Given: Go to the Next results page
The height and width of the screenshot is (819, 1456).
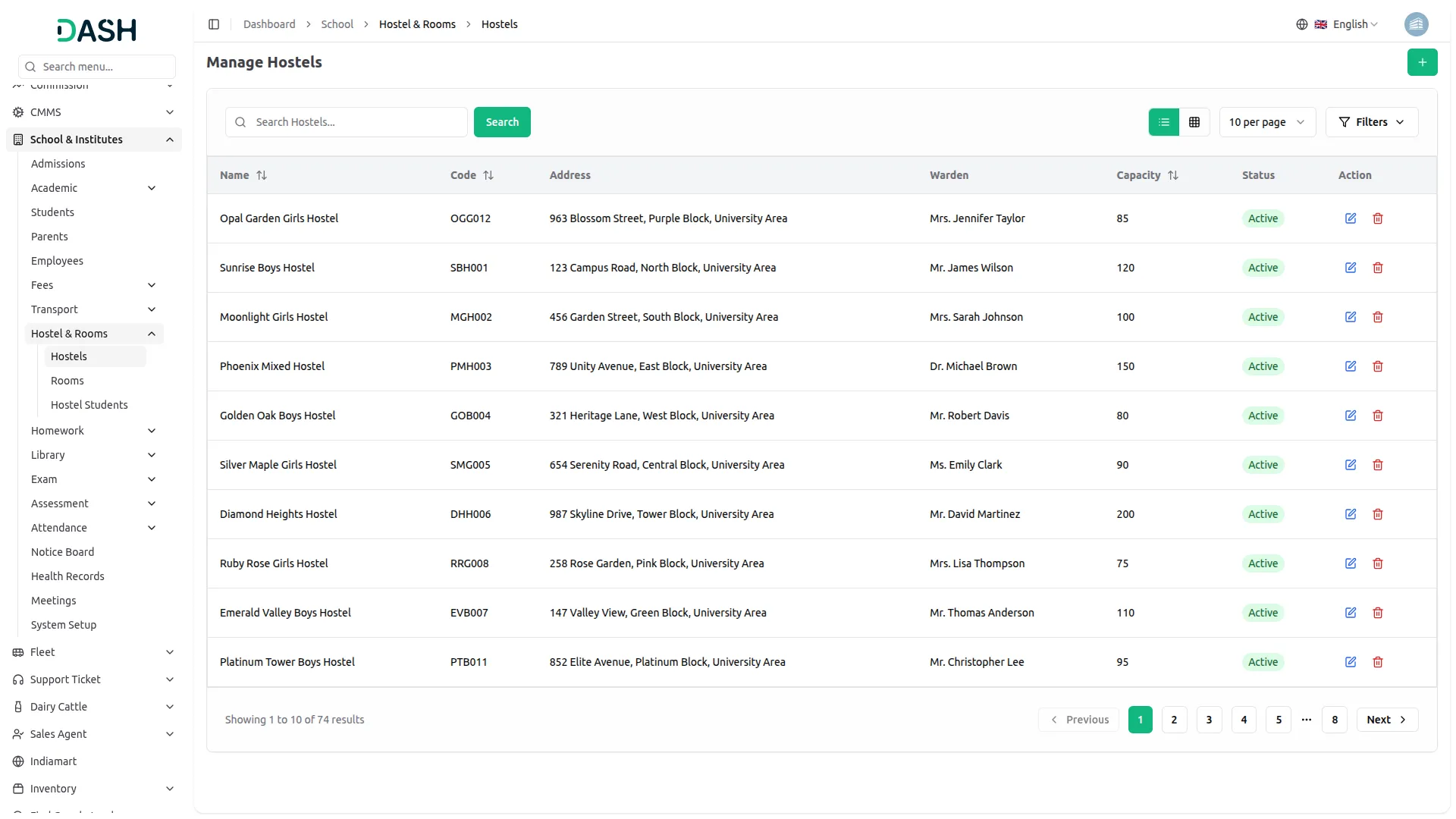Looking at the screenshot, I should coord(1386,720).
